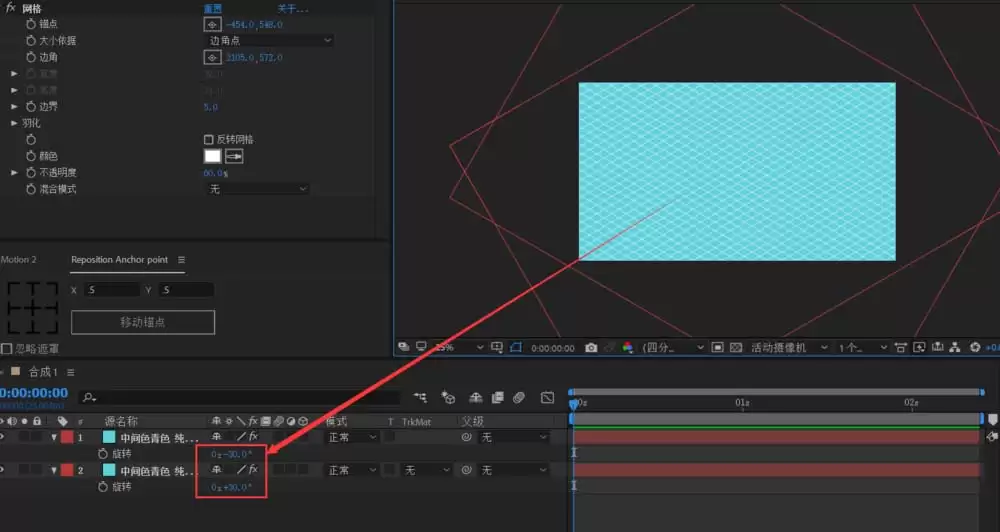Click the 移动锚点 button
The height and width of the screenshot is (532, 1000).
click(x=143, y=322)
